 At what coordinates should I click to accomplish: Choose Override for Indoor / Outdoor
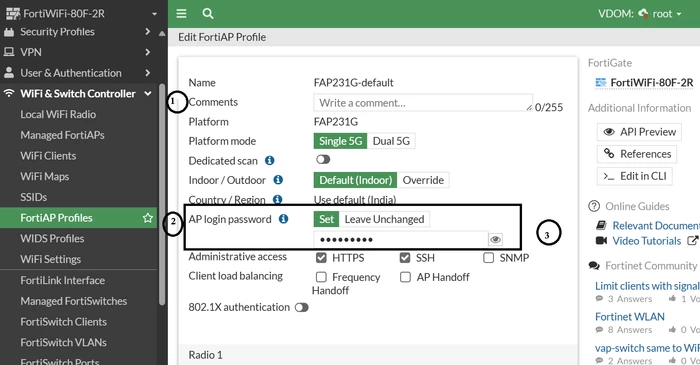tap(423, 180)
